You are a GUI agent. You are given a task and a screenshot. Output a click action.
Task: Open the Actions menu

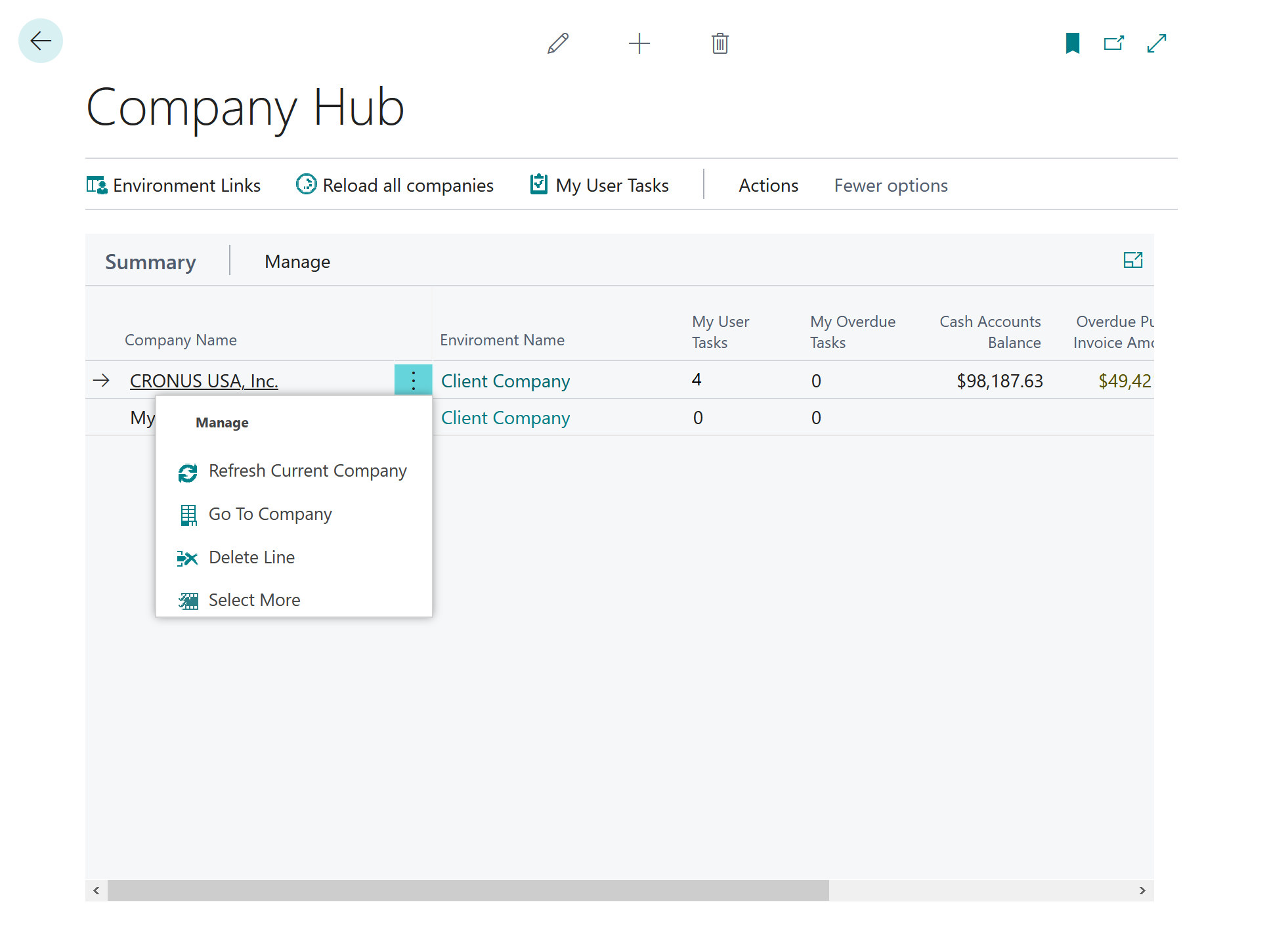(768, 185)
